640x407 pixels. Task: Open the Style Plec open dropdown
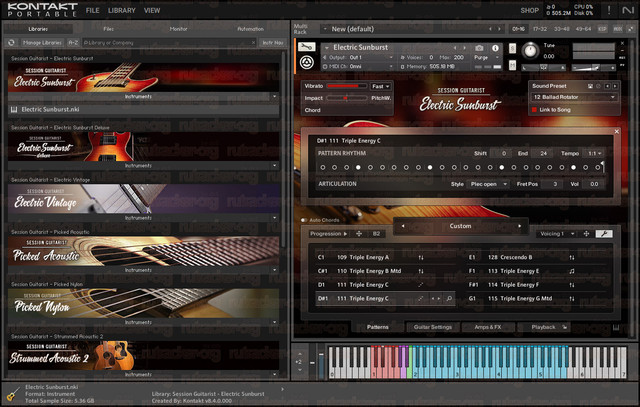(x=487, y=184)
